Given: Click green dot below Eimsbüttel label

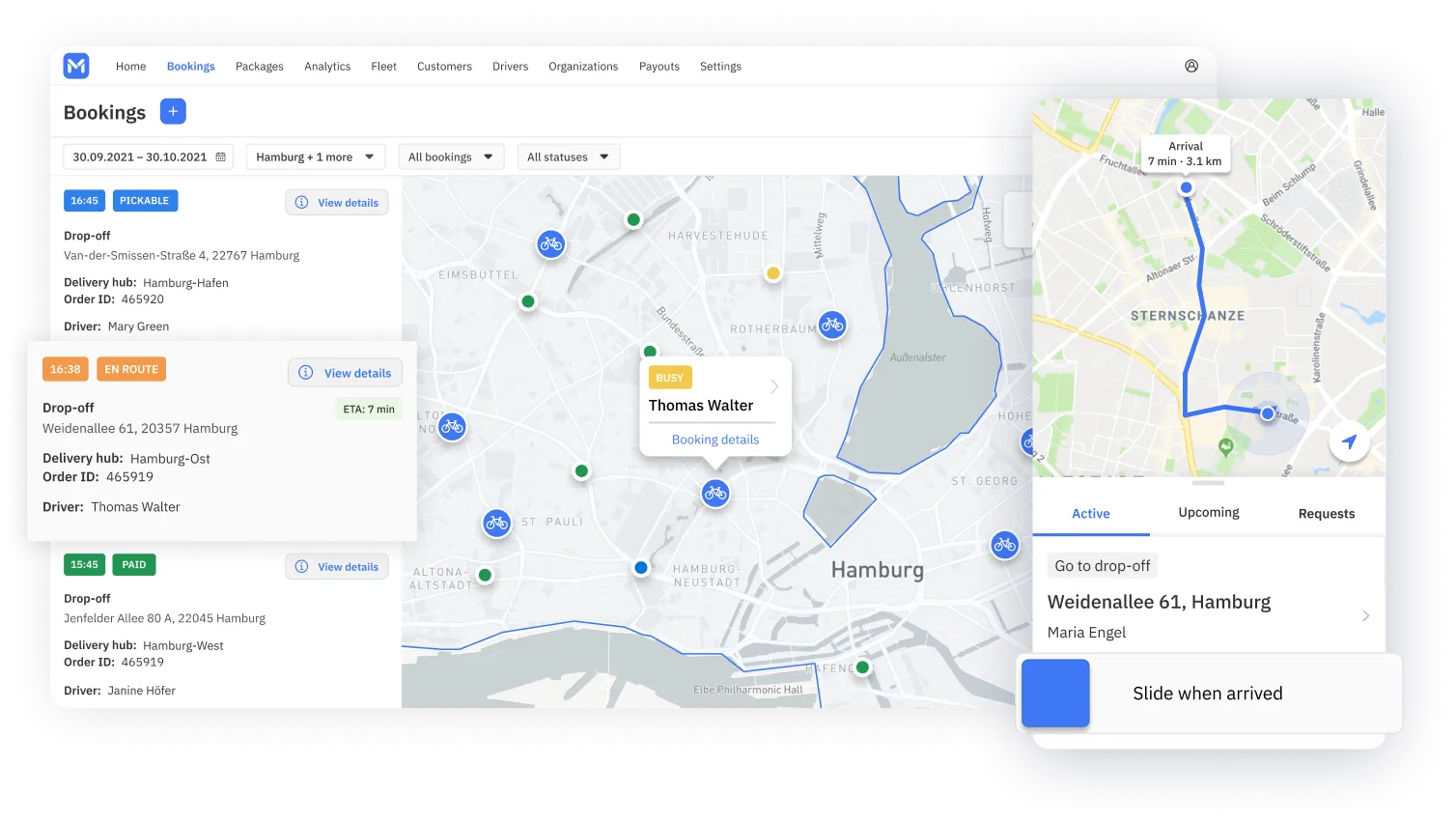Looking at the screenshot, I should pyautogui.click(x=528, y=301).
